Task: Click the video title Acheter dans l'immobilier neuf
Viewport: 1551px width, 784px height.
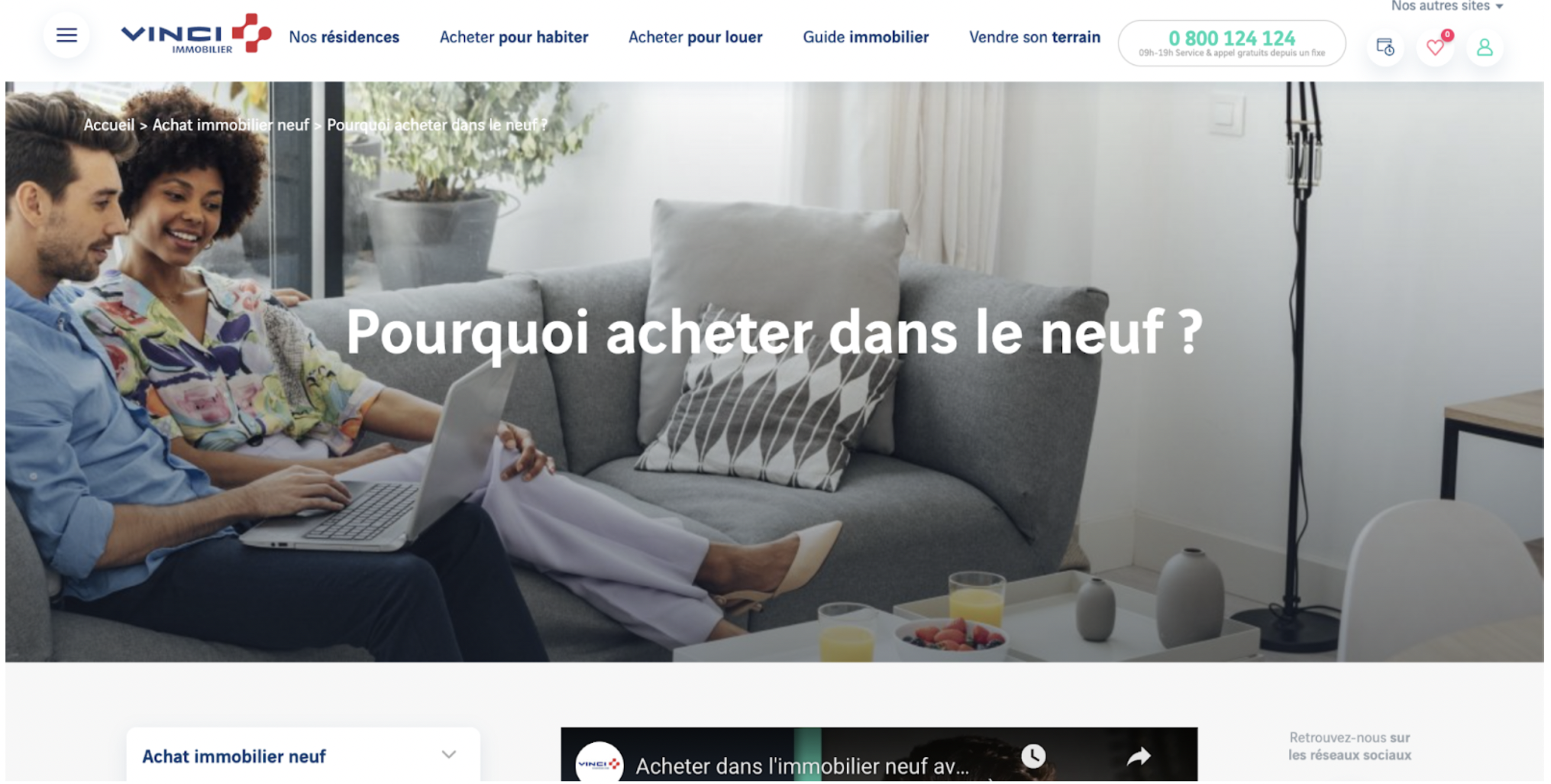Action: (802, 766)
